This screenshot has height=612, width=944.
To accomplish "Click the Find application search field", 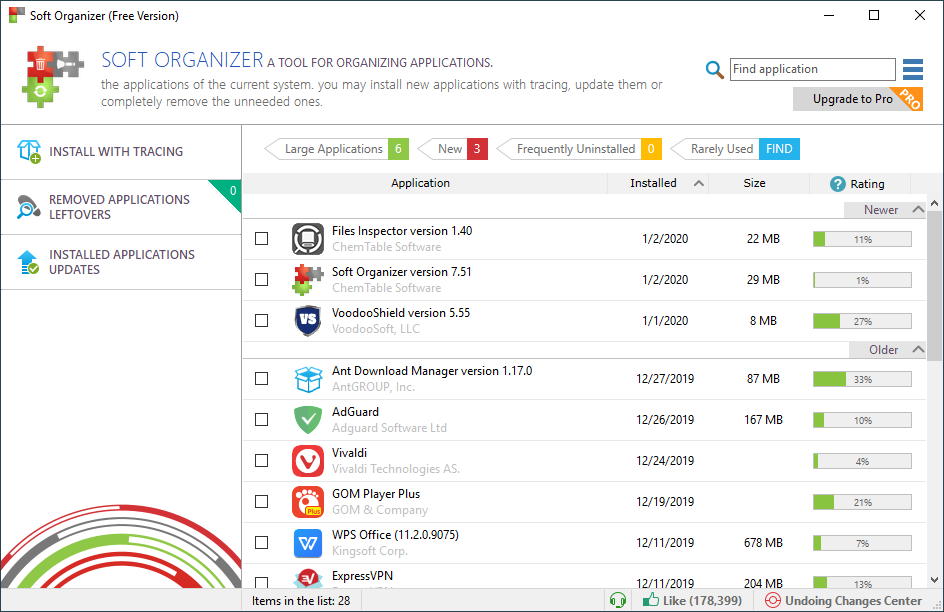I will point(813,69).
